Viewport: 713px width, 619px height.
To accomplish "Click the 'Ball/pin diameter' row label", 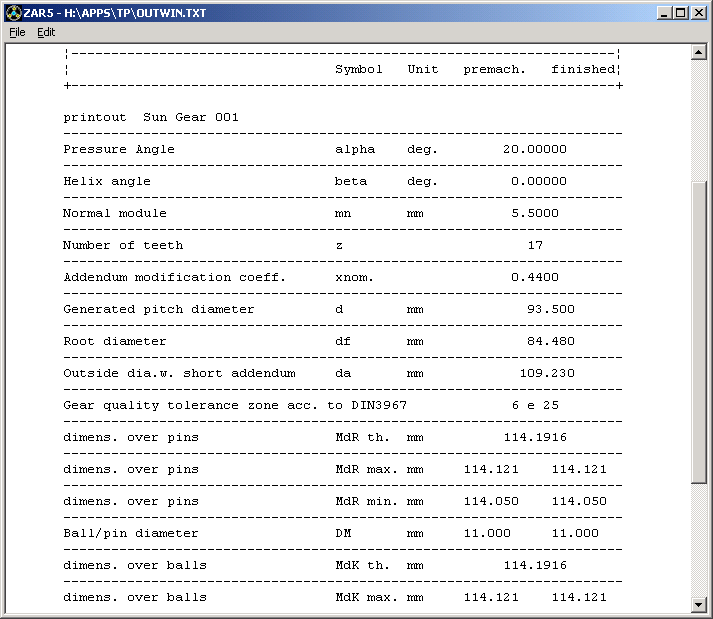I will (131, 533).
